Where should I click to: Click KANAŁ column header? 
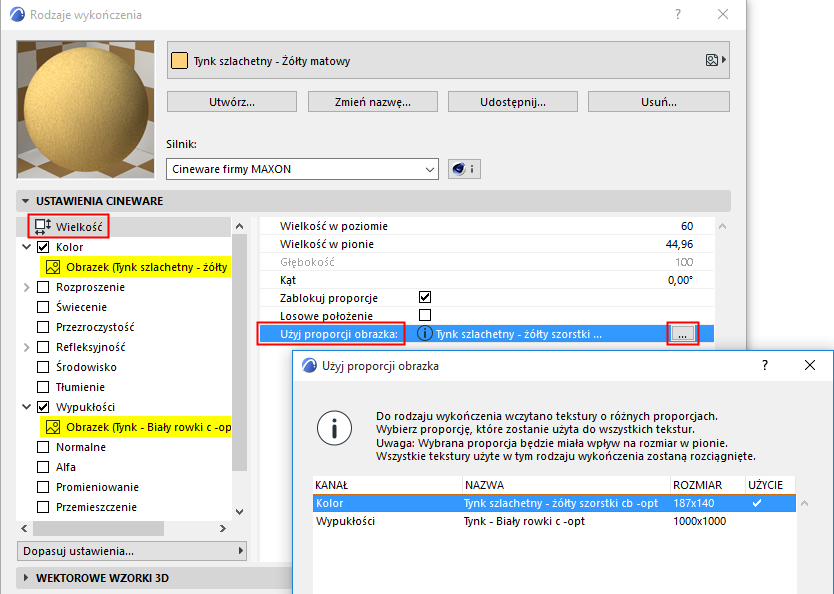click(x=387, y=485)
